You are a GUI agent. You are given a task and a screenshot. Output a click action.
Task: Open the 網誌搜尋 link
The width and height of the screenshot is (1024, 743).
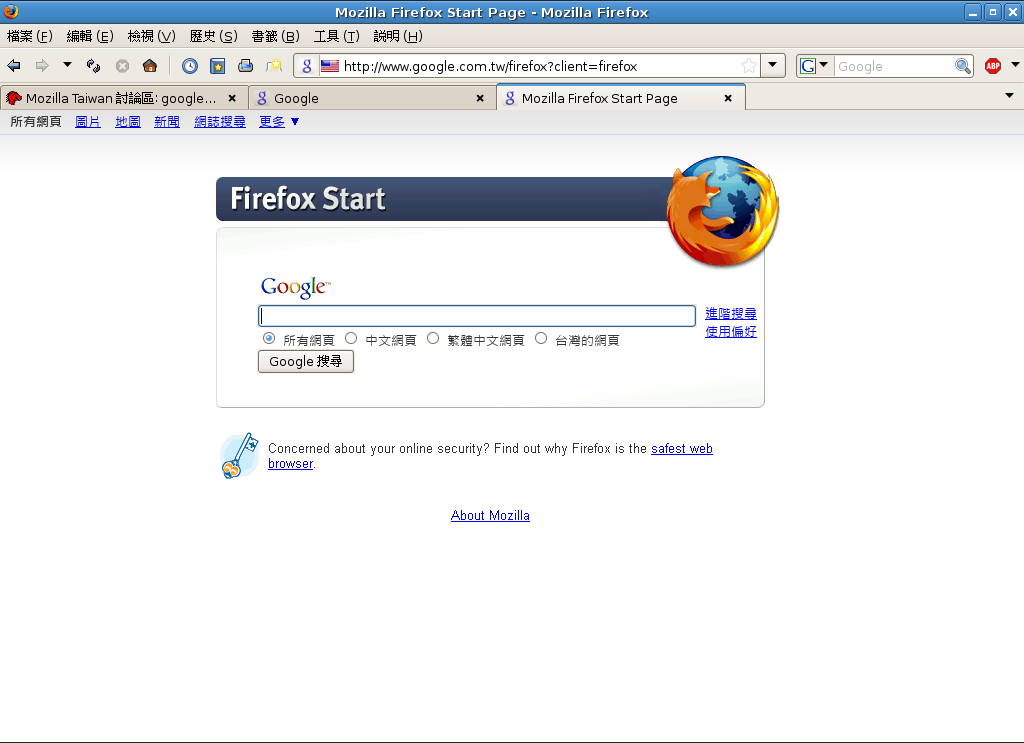(x=220, y=121)
